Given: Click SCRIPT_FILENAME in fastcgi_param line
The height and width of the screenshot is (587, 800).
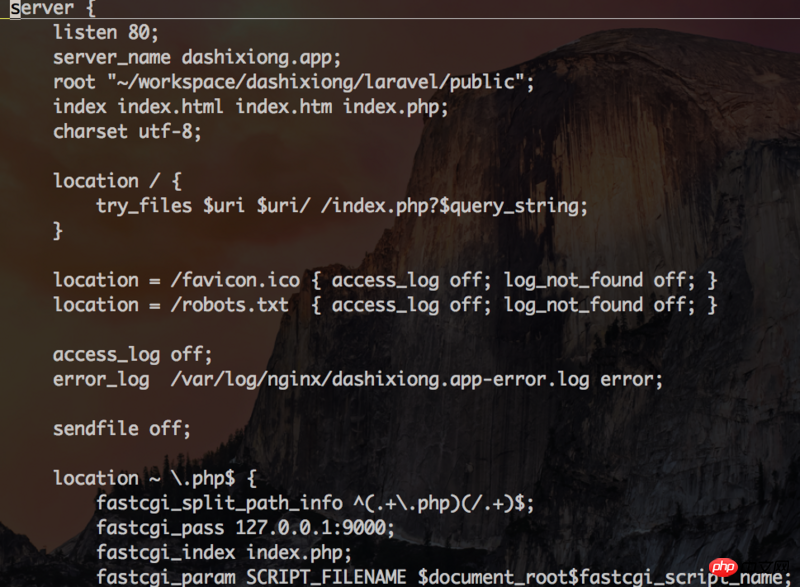Looking at the screenshot, I should 326,577.
